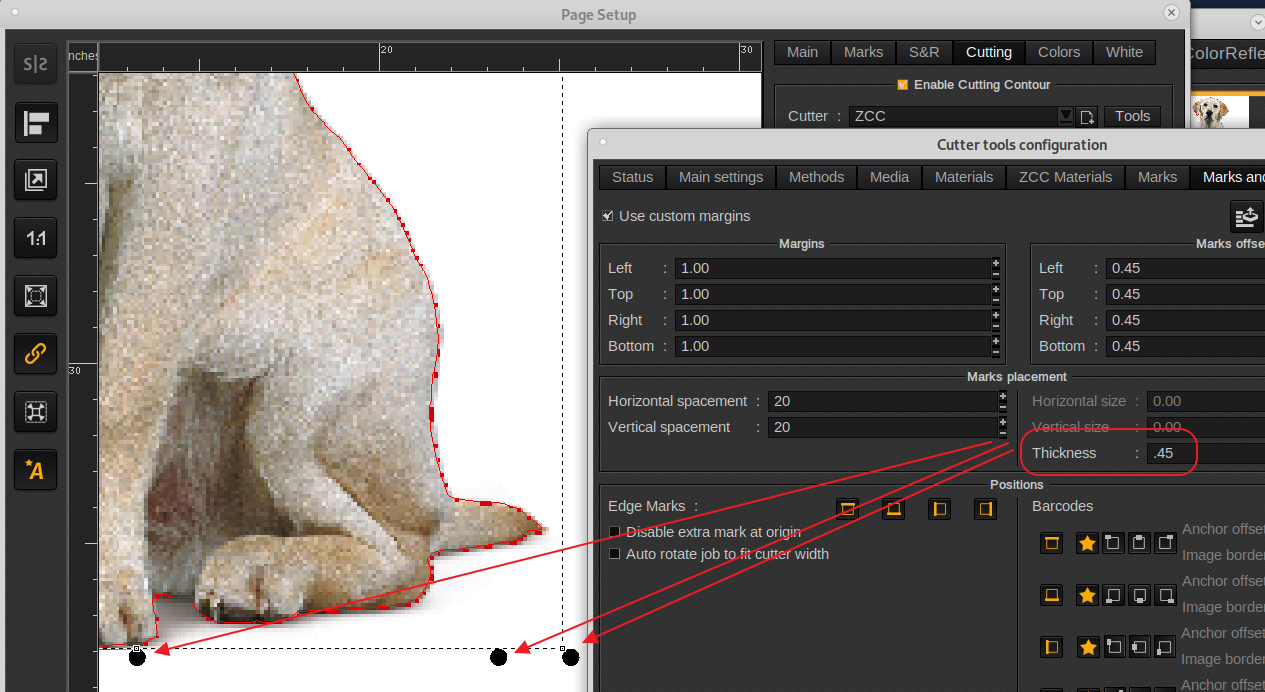Click the S|S mirror icon in sidebar
The height and width of the screenshot is (692, 1265).
click(36, 64)
